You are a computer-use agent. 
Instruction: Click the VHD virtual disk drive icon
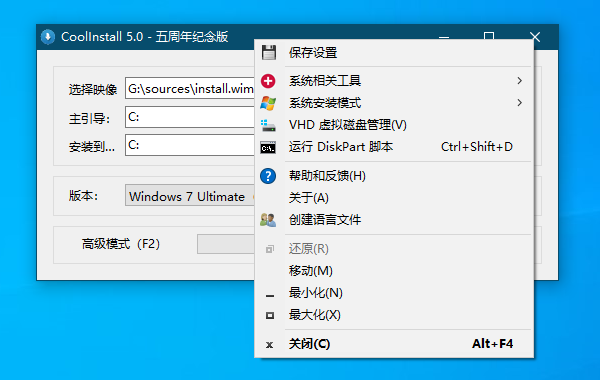point(268,125)
